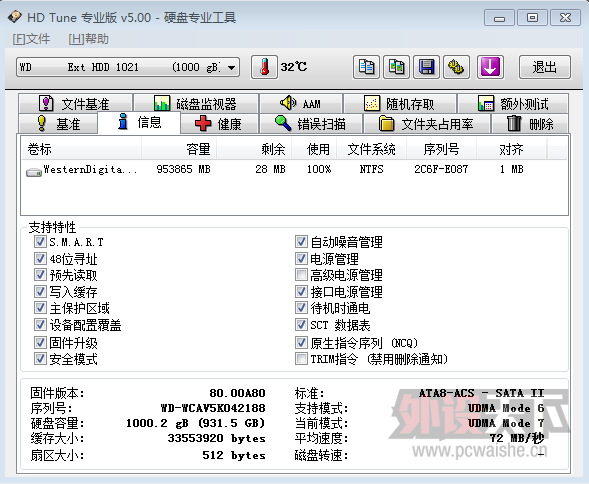Screen dimensions: 589x484
Task: Open the [H]帮助 menu
Action: click(88, 39)
